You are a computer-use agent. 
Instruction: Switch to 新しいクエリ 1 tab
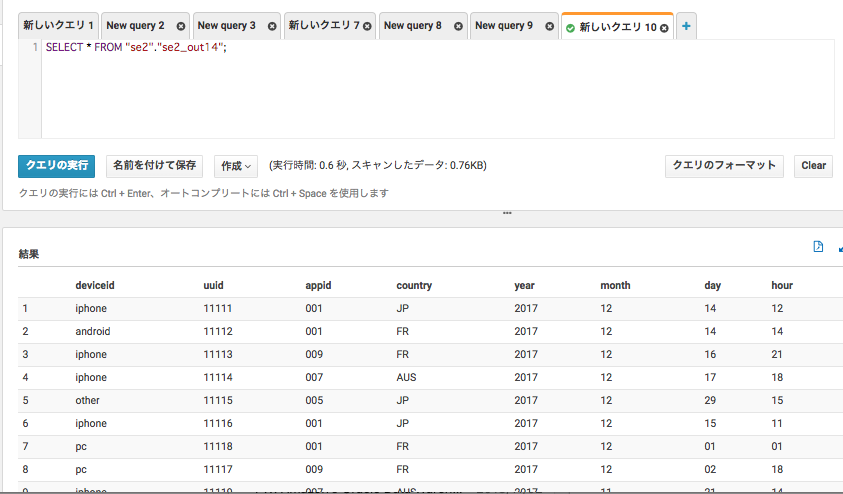click(58, 25)
